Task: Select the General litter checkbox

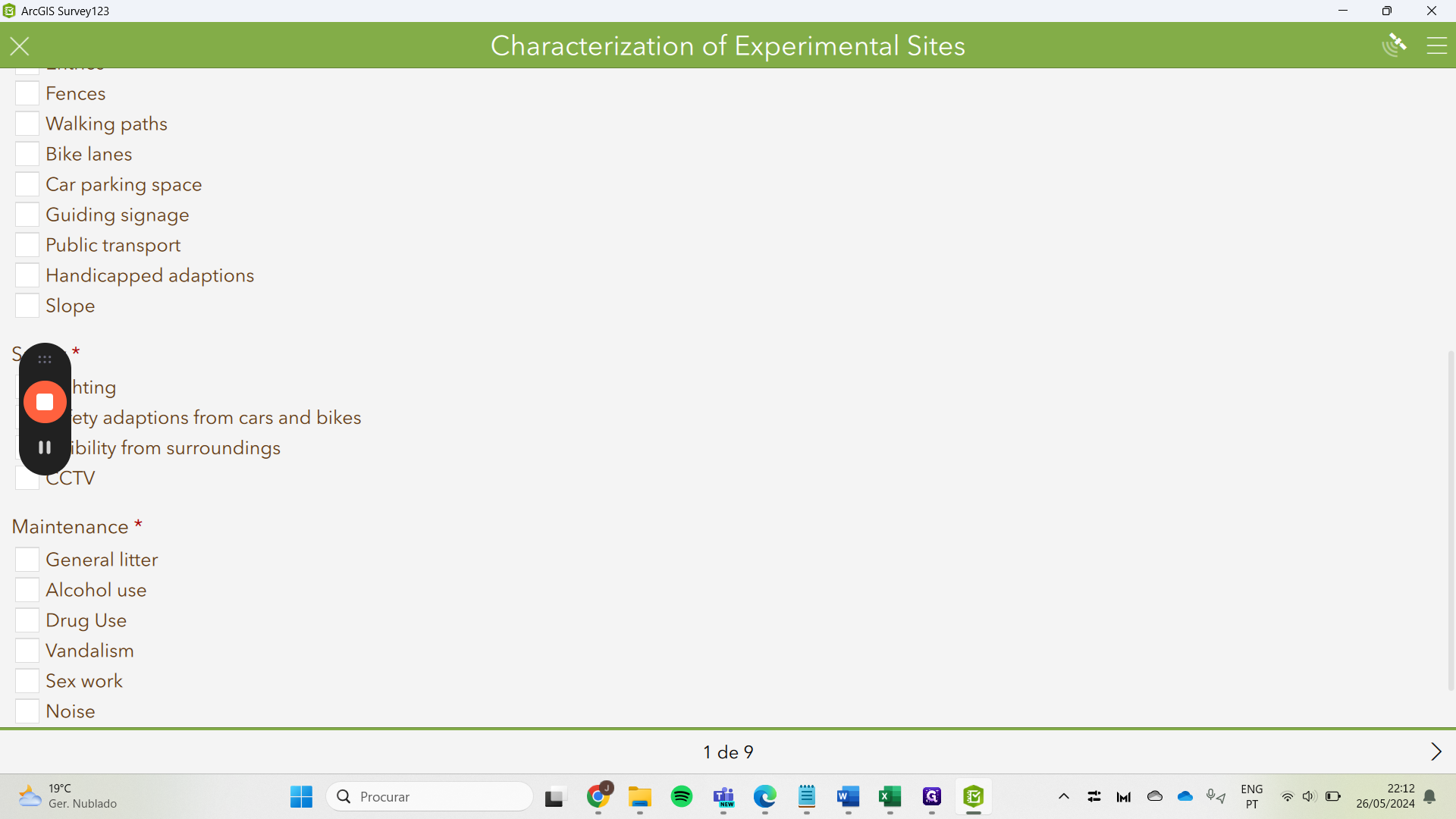Action: coord(27,560)
